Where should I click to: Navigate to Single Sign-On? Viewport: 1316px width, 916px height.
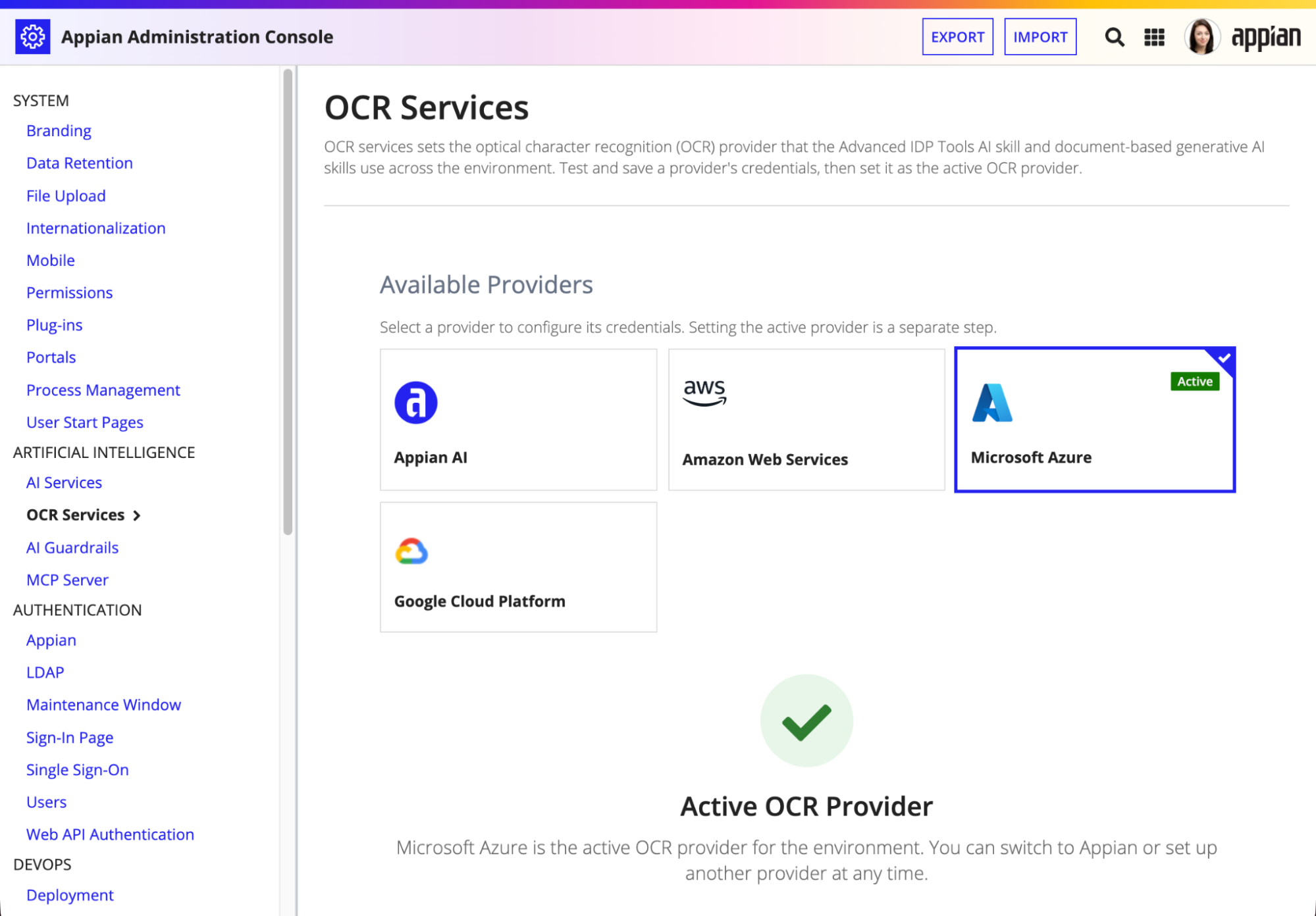point(78,770)
